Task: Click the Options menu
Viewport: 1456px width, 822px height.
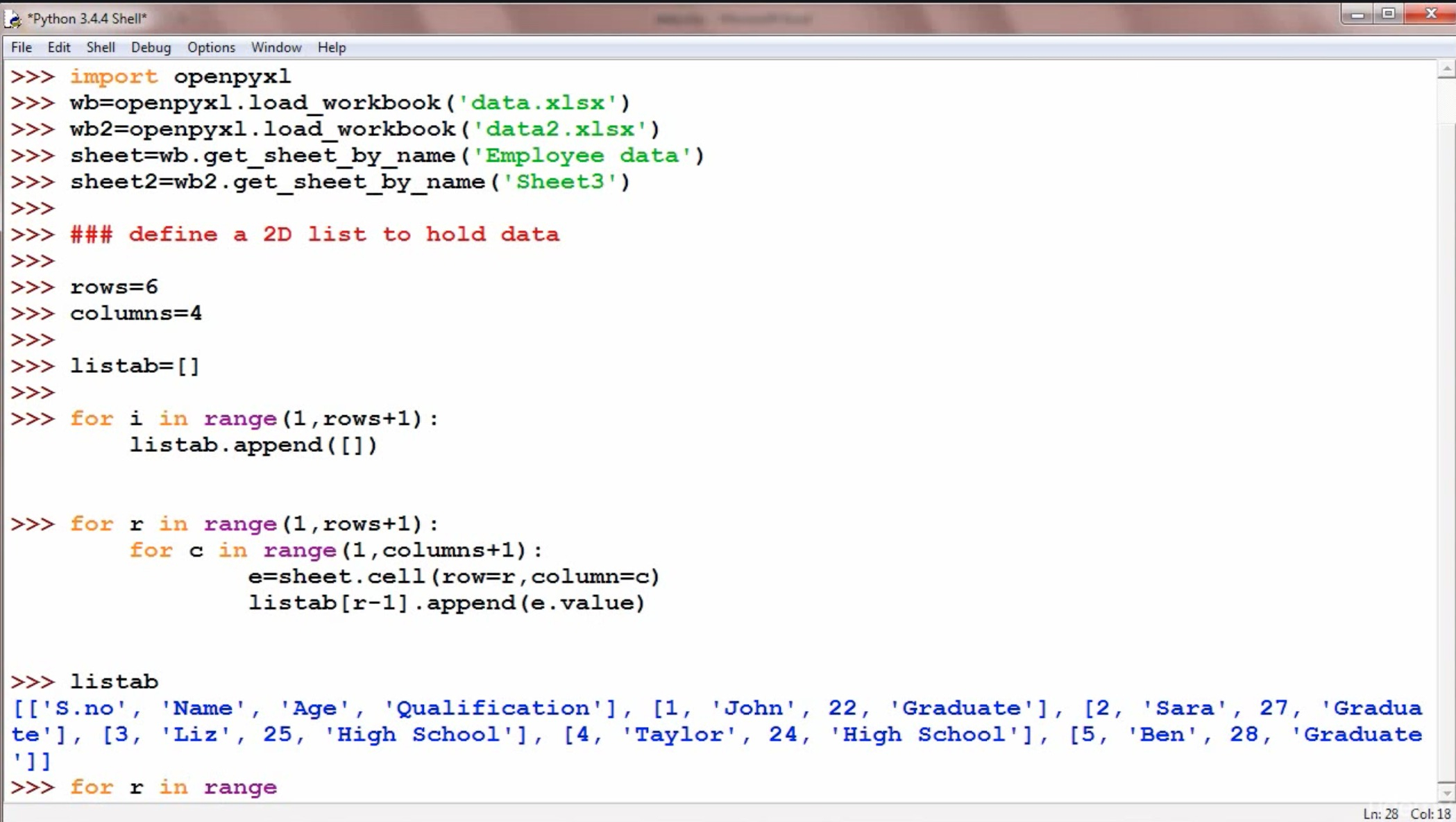Action: tap(210, 47)
